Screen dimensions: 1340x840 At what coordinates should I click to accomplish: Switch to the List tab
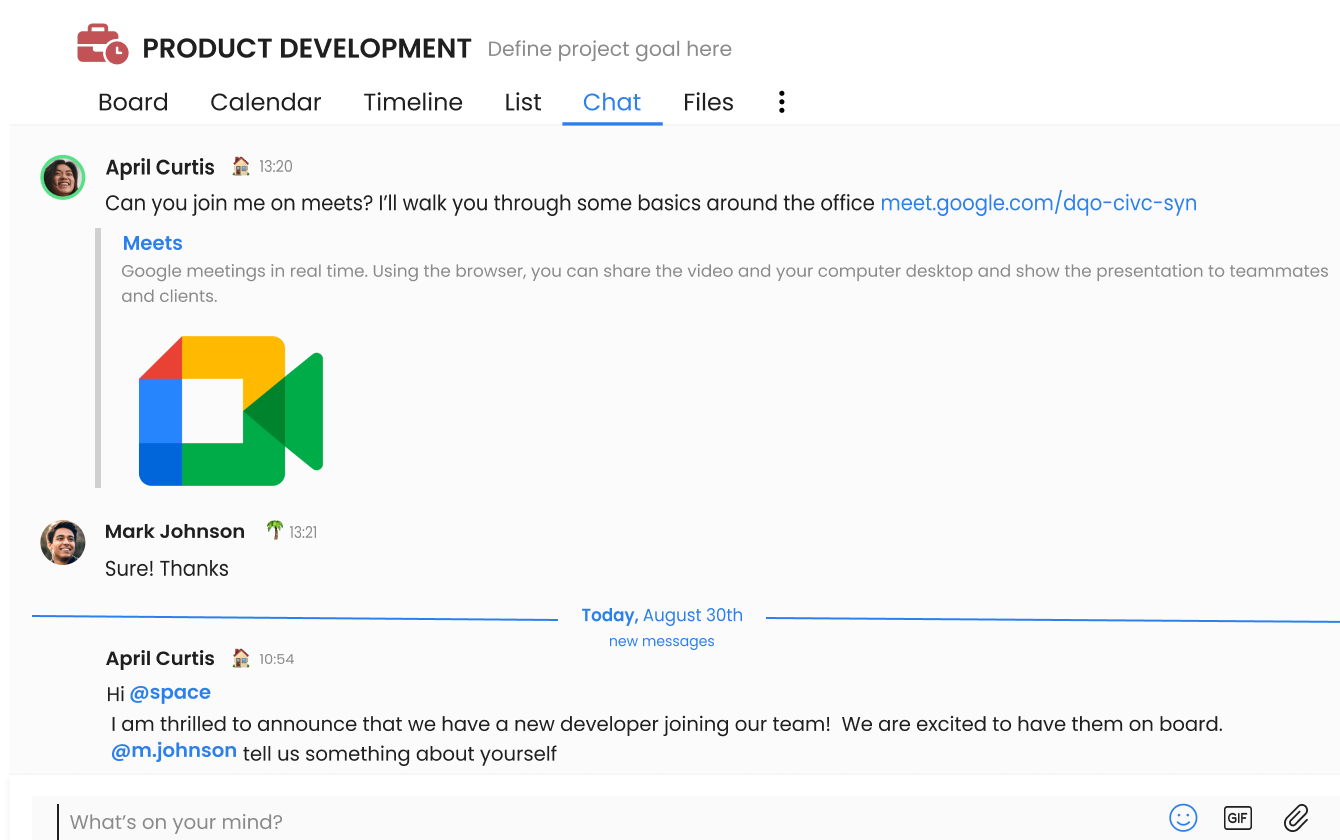coord(523,102)
